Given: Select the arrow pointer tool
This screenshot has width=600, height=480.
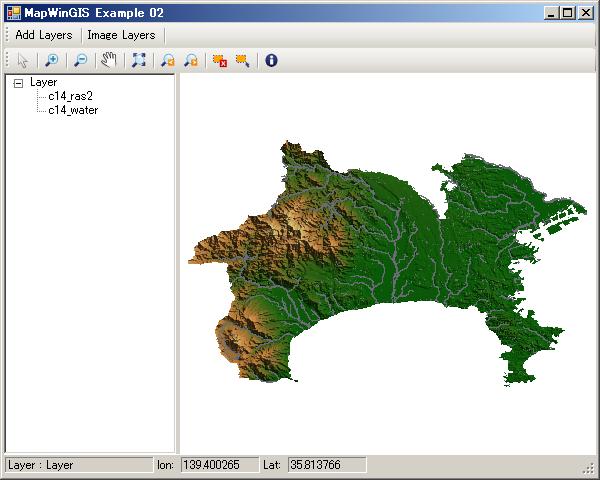Looking at the screenshot, I should 23,60.
